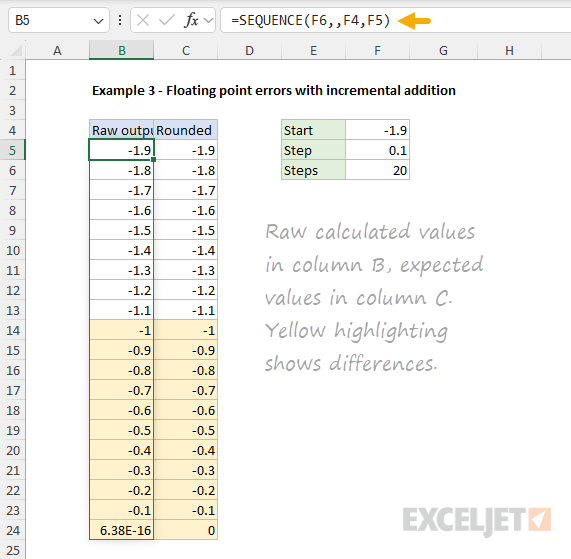Click the formula bar options dots

click(x=120, y=20)
